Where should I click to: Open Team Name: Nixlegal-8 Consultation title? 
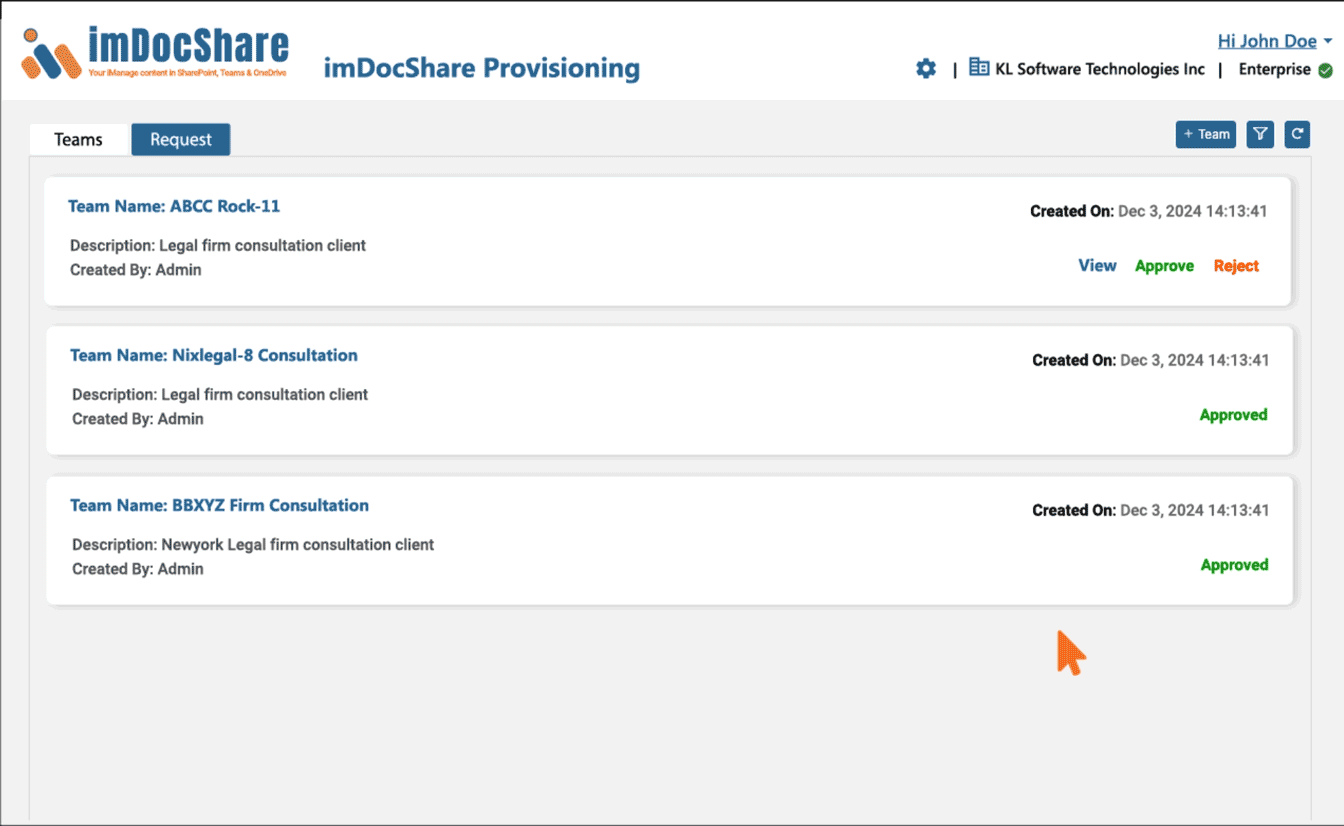click(214, 355)
